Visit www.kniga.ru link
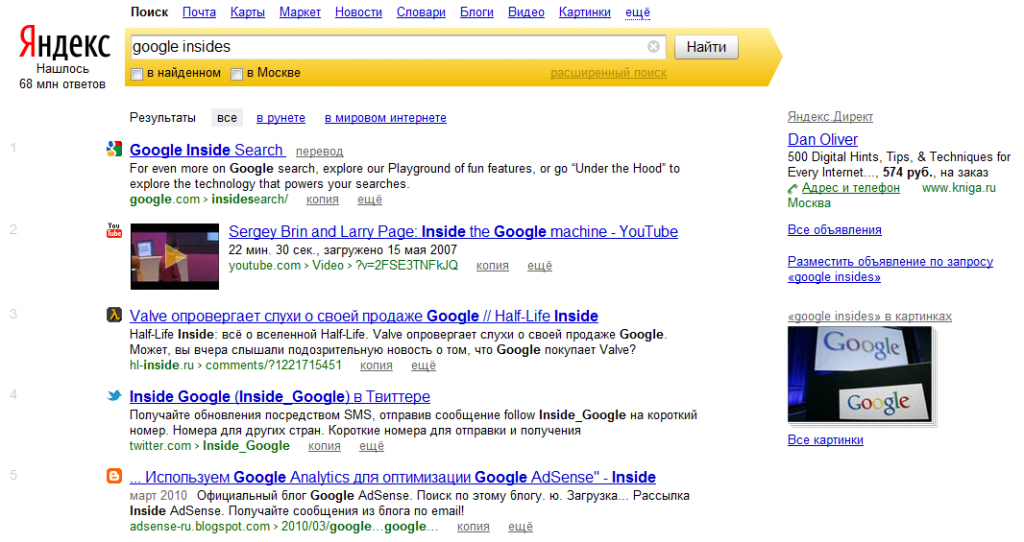1024x542 pixels. point(959,188)
